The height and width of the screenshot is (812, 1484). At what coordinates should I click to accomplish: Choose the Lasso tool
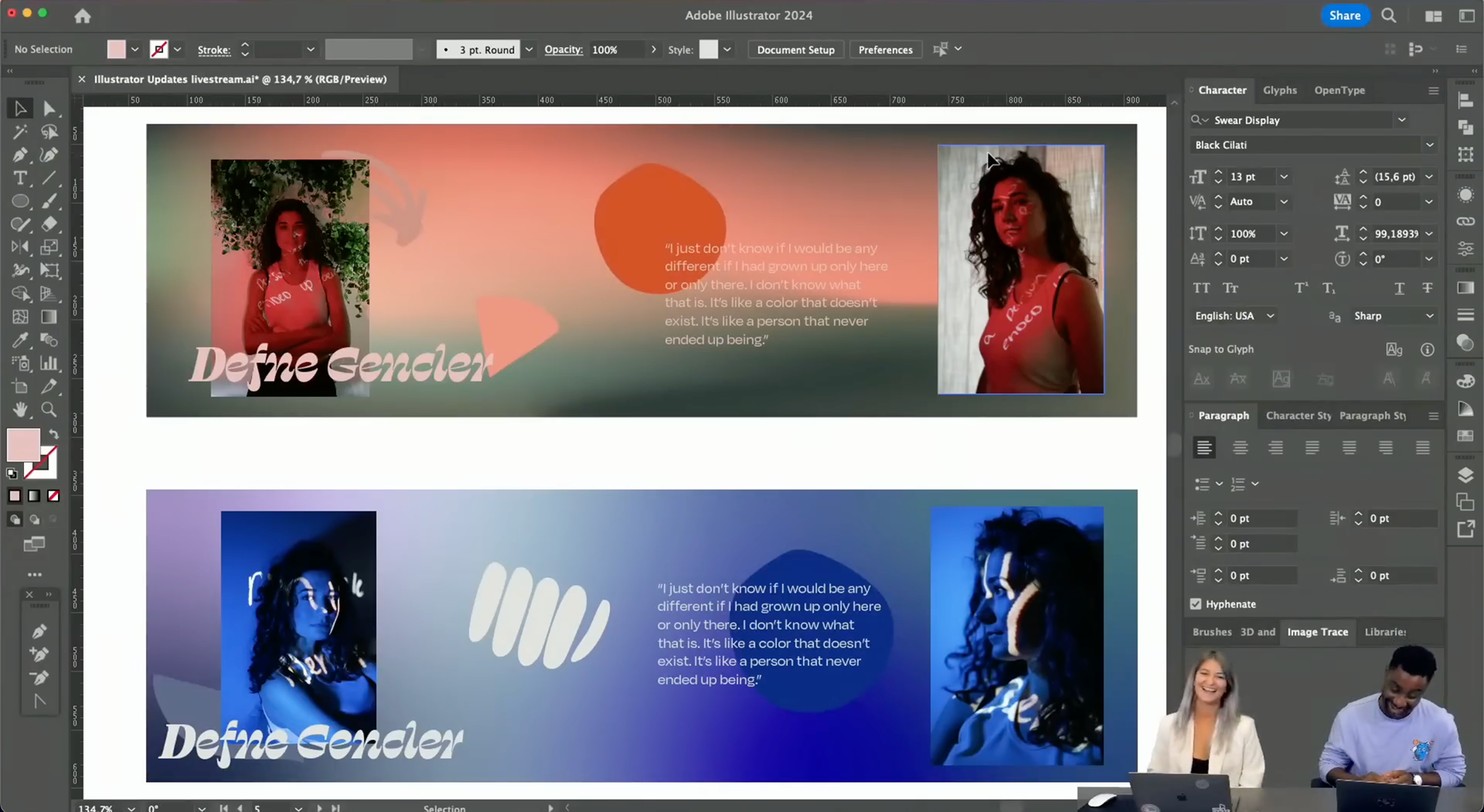(x=49, y=131)
